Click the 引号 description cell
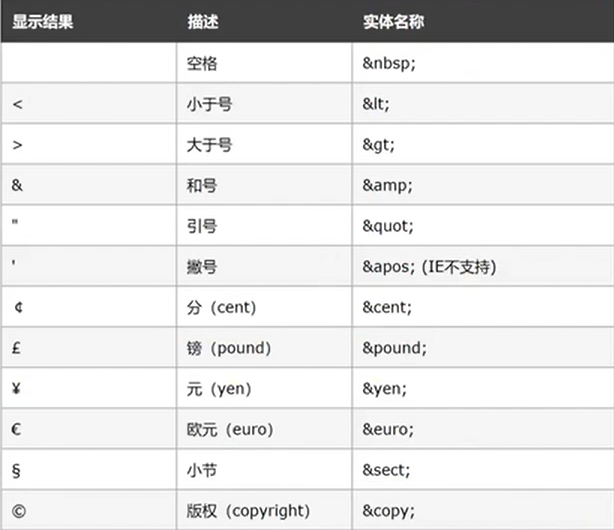 pyautogui.click(x=202, y=226)
